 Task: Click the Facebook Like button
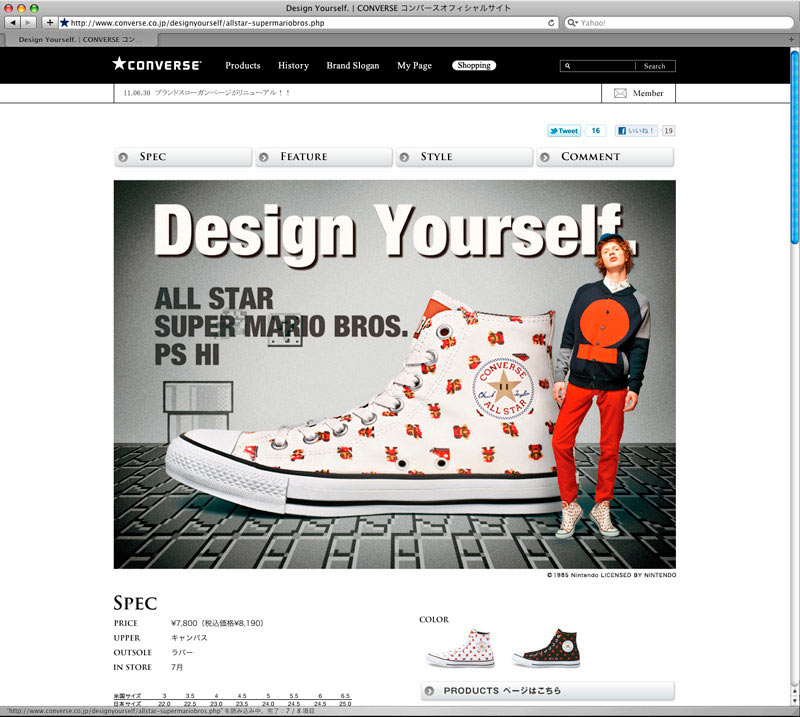(x=636, y=131)
